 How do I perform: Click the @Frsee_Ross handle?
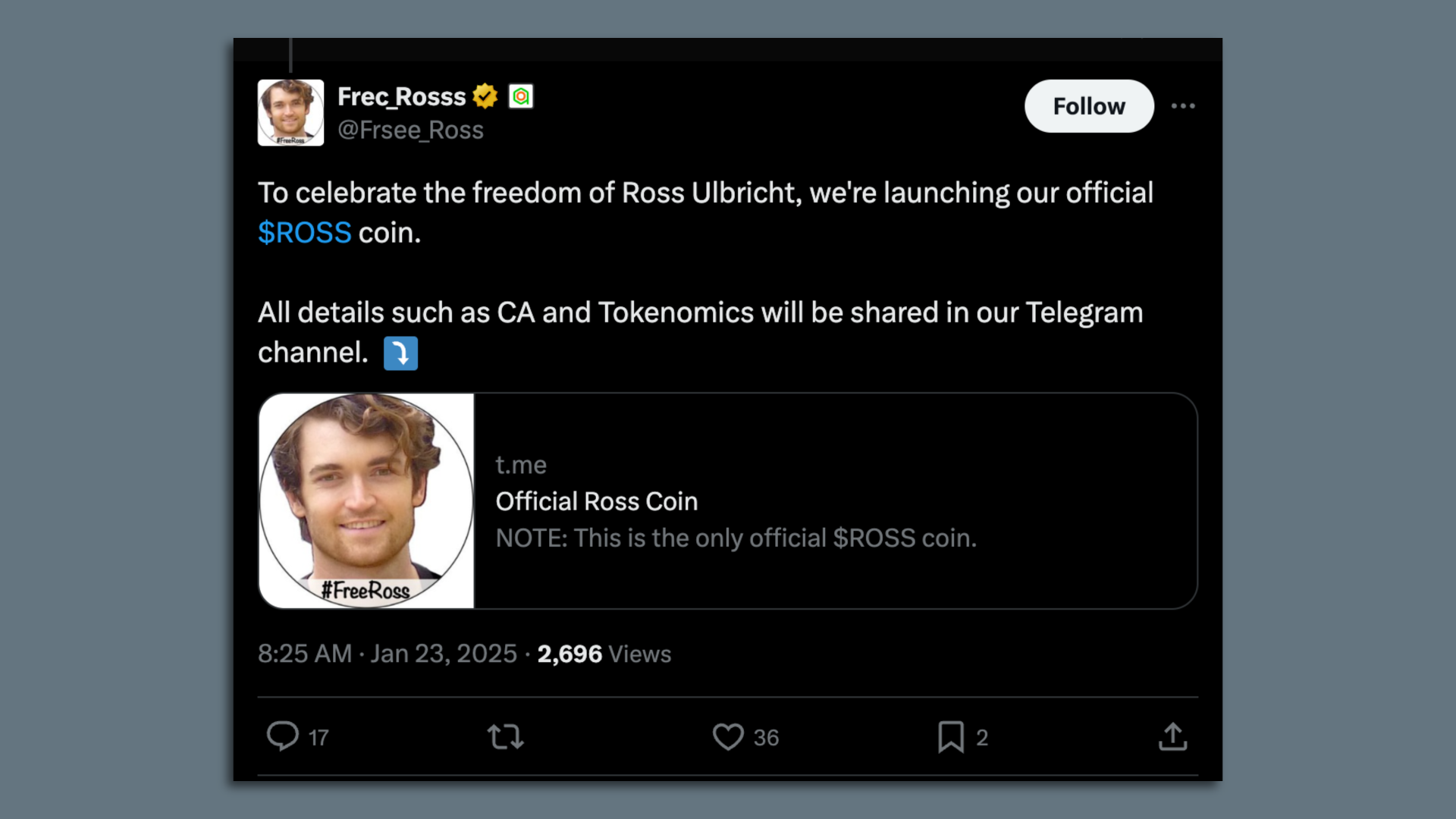tap(411, 130)
